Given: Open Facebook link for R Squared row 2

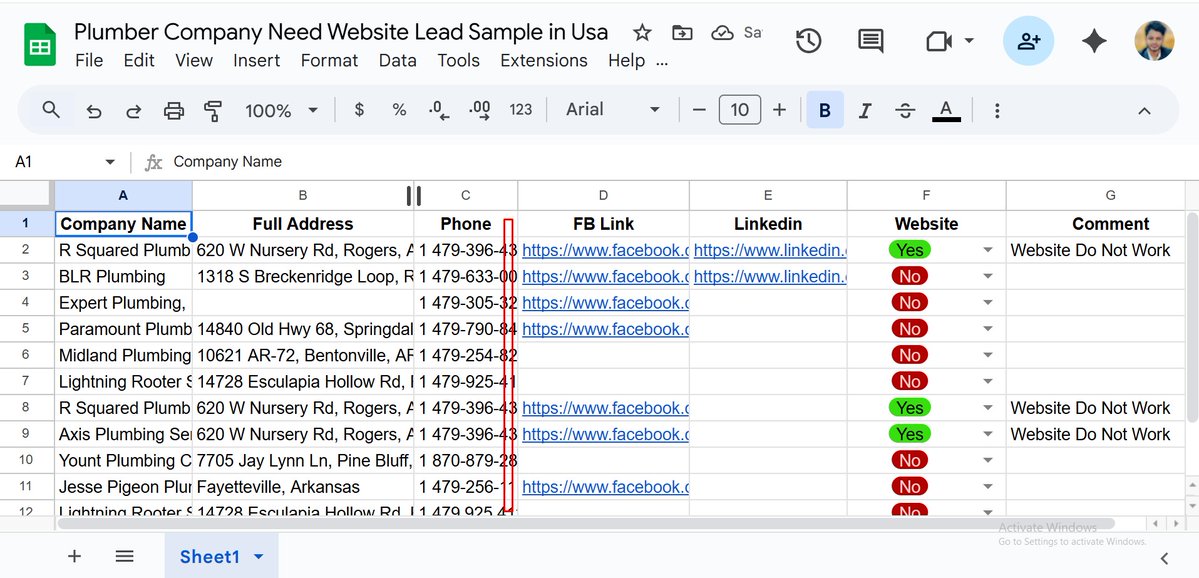Looking at the screenshot, I should 606,250.
